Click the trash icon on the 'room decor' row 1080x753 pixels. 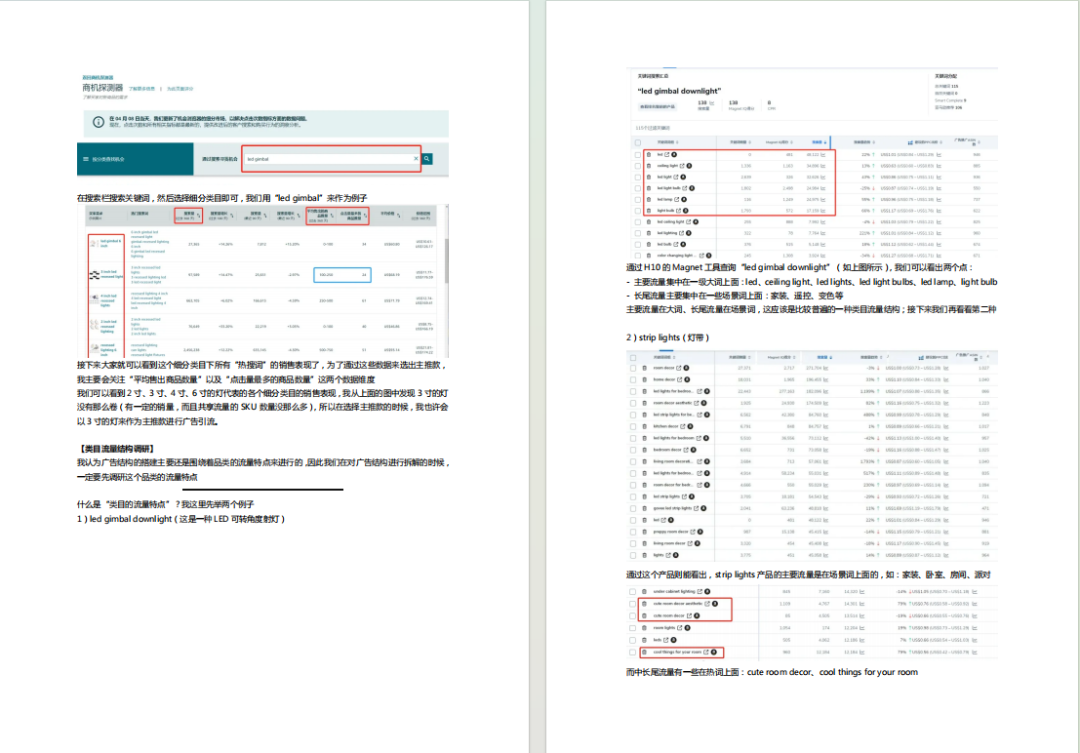click(645, 369)
